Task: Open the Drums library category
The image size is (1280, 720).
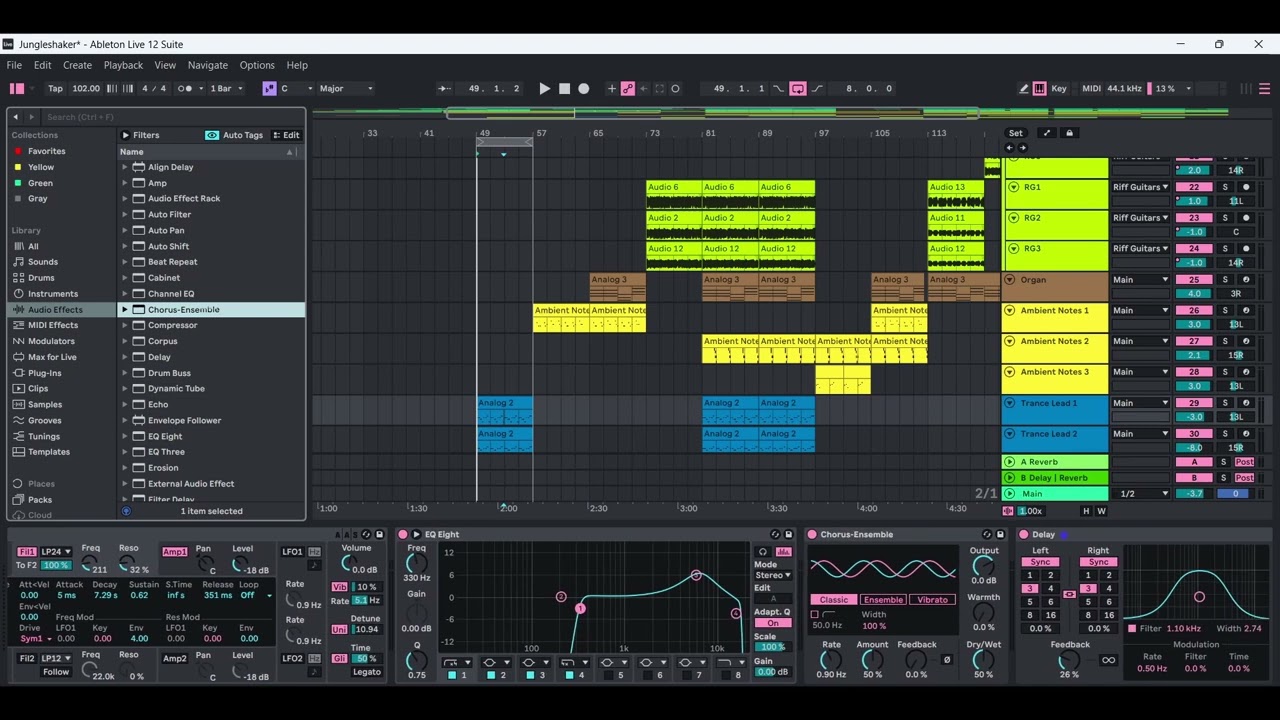Action: (x=41, y=278)
